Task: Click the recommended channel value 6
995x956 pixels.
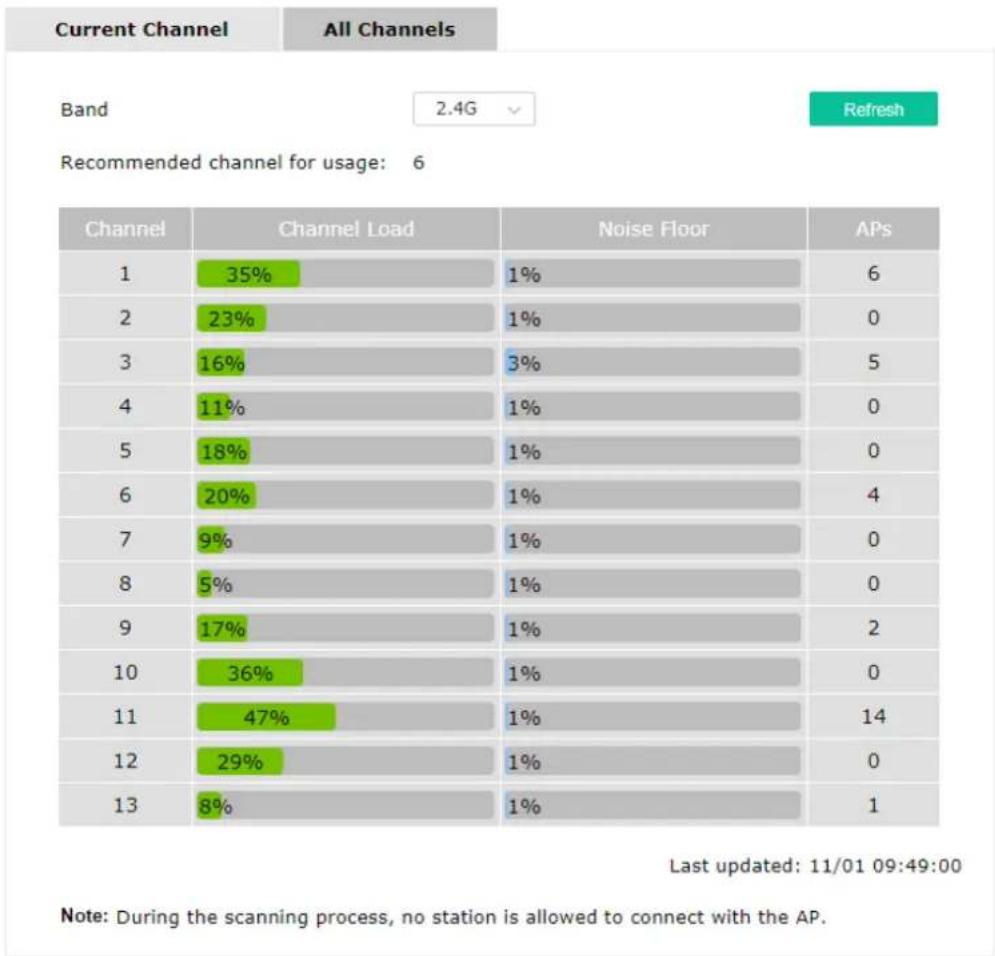Action: (418, 162)
